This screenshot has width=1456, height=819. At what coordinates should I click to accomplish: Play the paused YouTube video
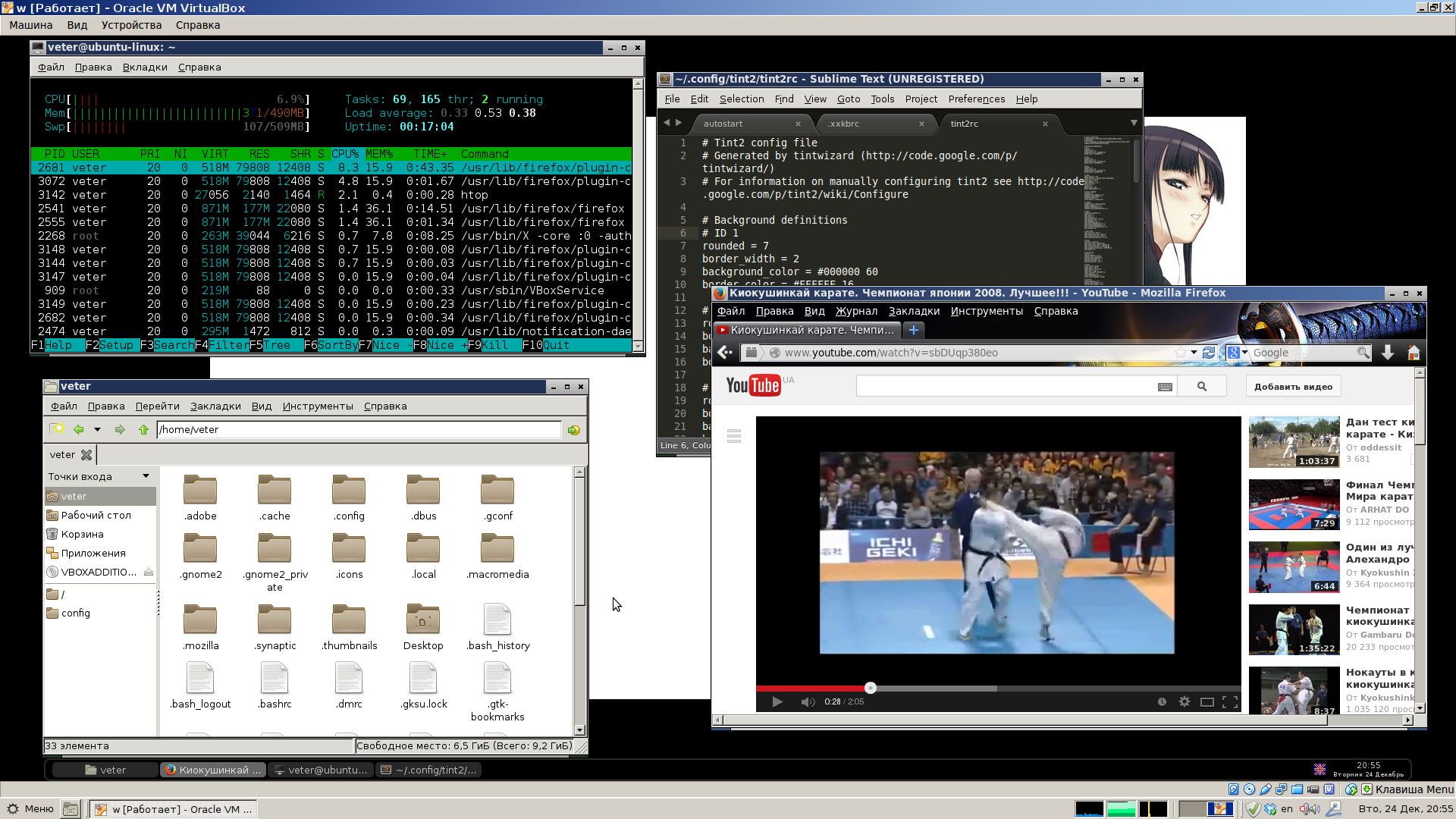click(777, 701)
